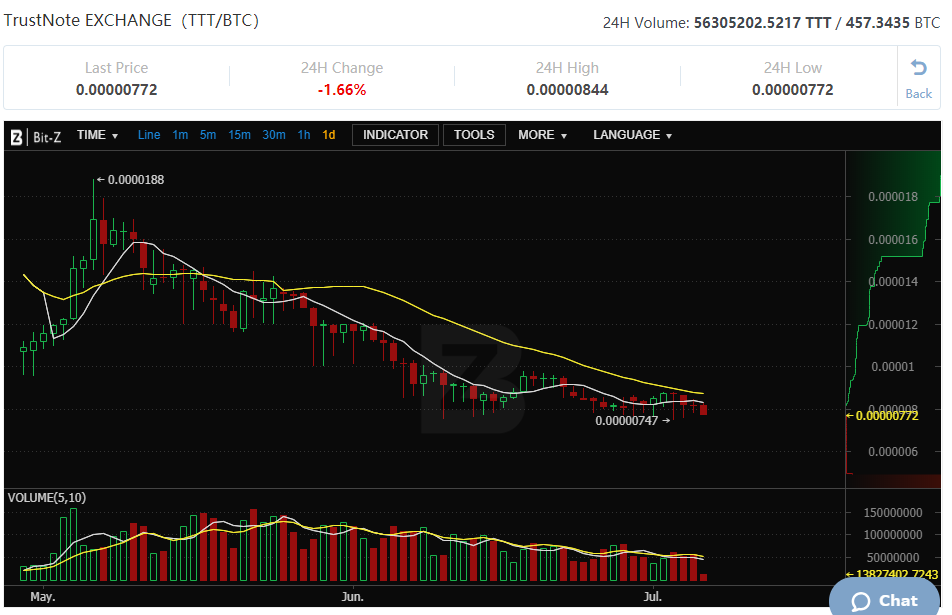This screenshot has height=615, width=952.
Task: Open the LANGUAGE dropdown
Action: [633, 135]
